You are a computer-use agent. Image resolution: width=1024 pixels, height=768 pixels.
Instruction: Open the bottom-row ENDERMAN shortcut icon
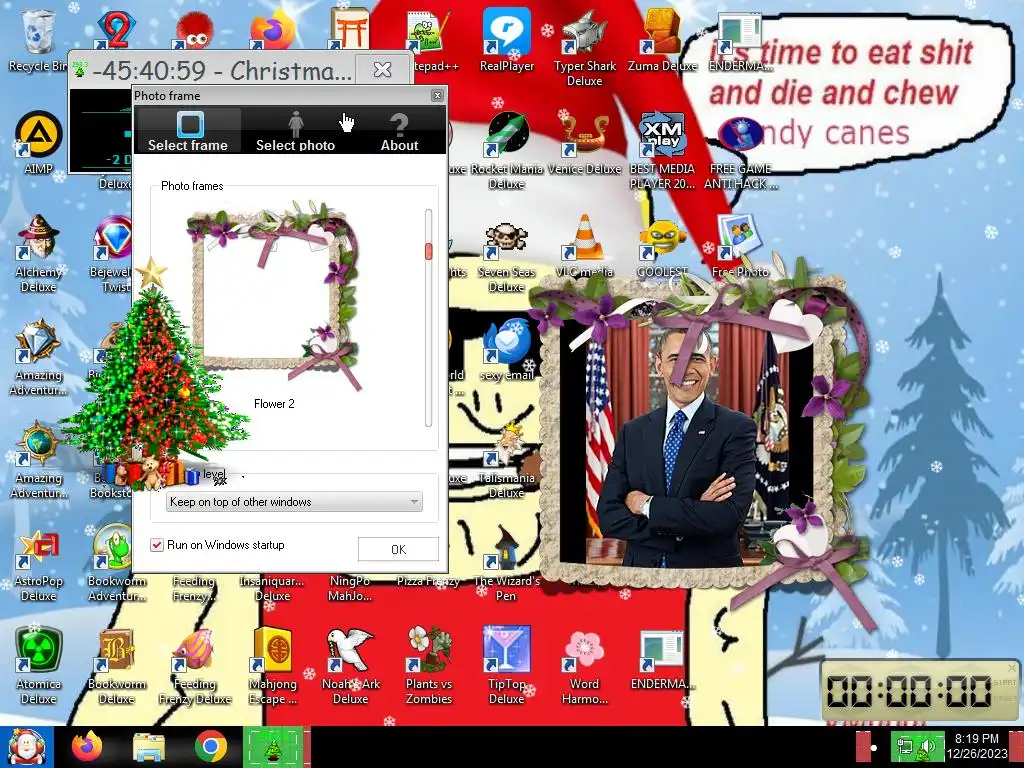click(663, 661)
